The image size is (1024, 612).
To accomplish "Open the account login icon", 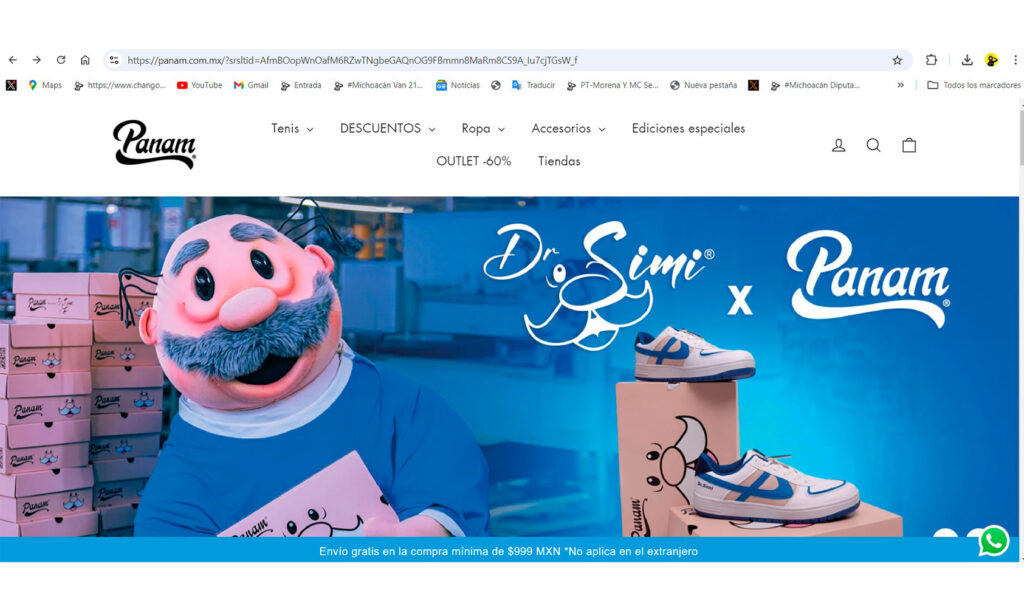I will [839, 145].
